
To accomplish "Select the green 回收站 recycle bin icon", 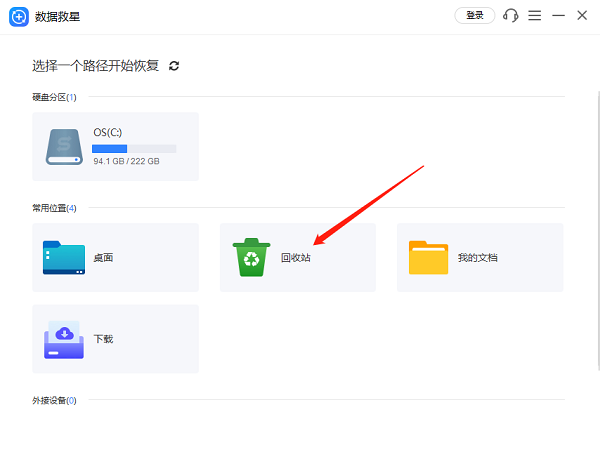I will pyautogui.click(x=251, y=257).
